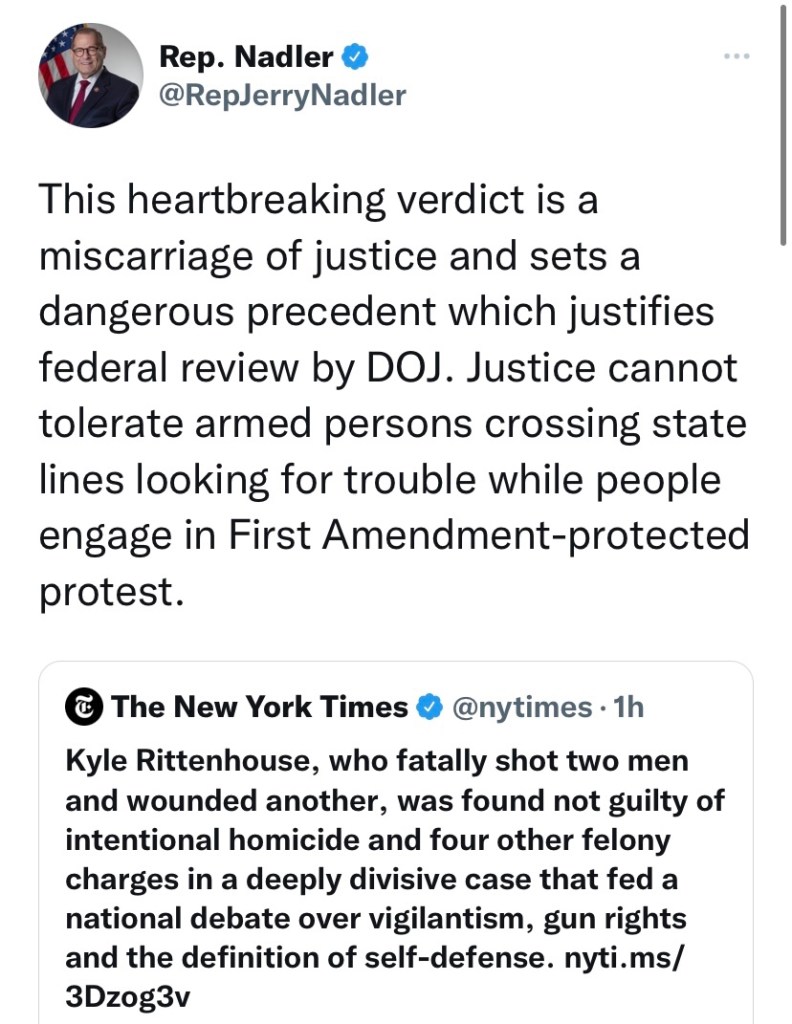The width and height of the screenshot is (792, 1024).
Task: Click the verified badge beside New York Times
Action: click(428, 707)
